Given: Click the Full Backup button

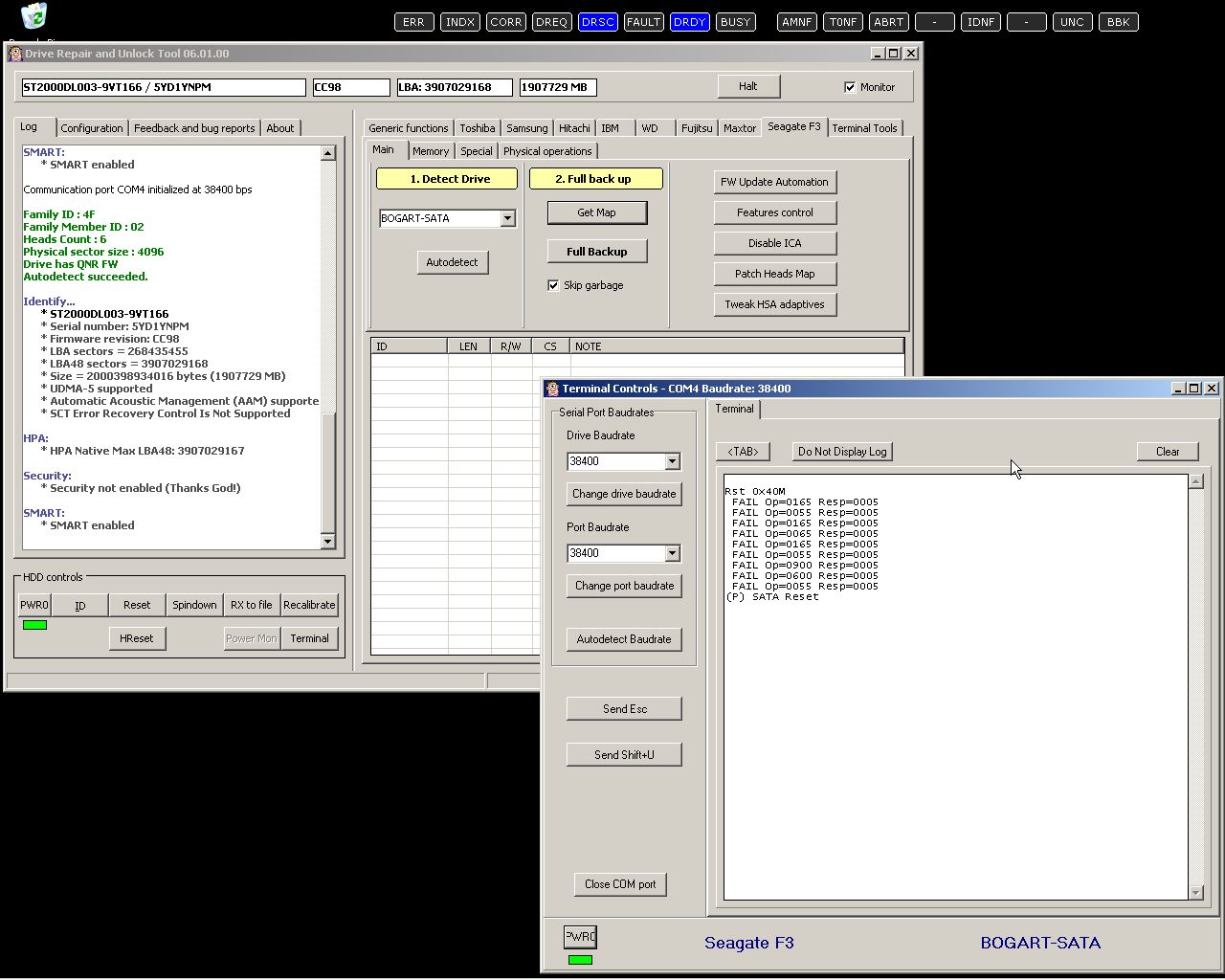Looking at the screenshot, I should tap(596, 252).
